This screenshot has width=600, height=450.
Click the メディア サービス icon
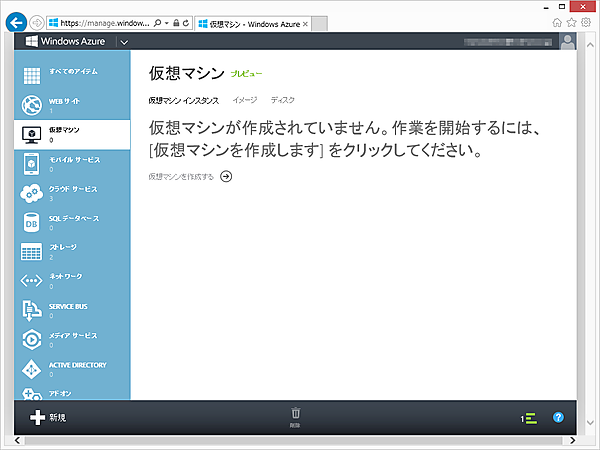coord(31,340)
